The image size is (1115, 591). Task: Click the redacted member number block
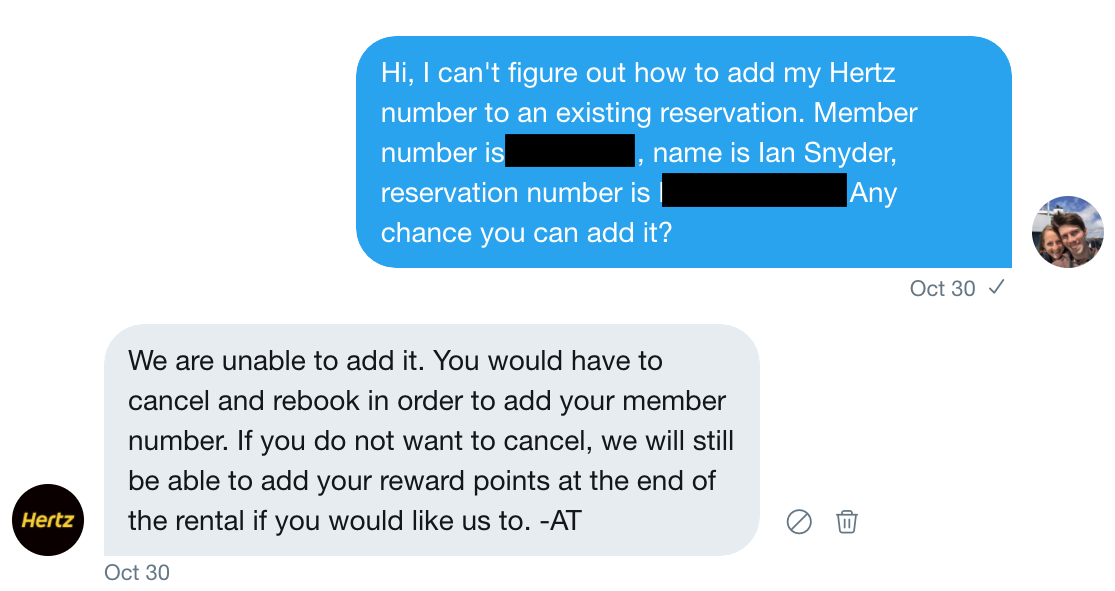point(570,152)
